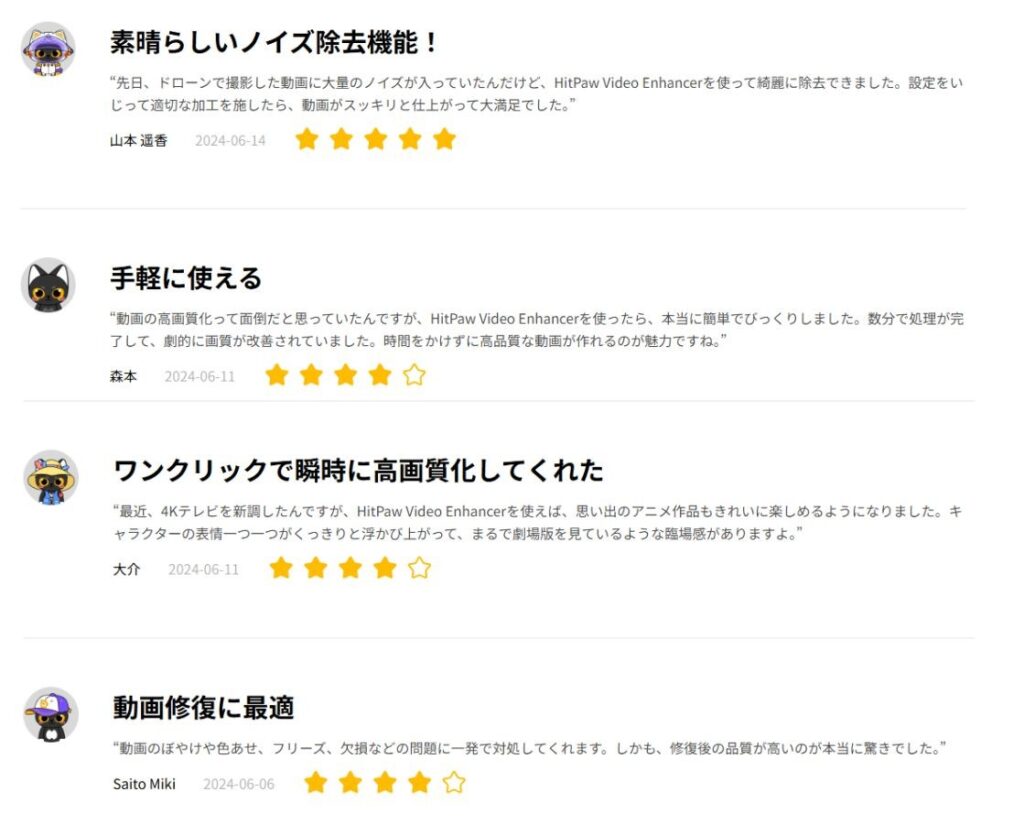Open the review titled 手軽に使える
The width and height of the screenshot is (1024, 824).
pyautogui.click(x=185, y=278)
